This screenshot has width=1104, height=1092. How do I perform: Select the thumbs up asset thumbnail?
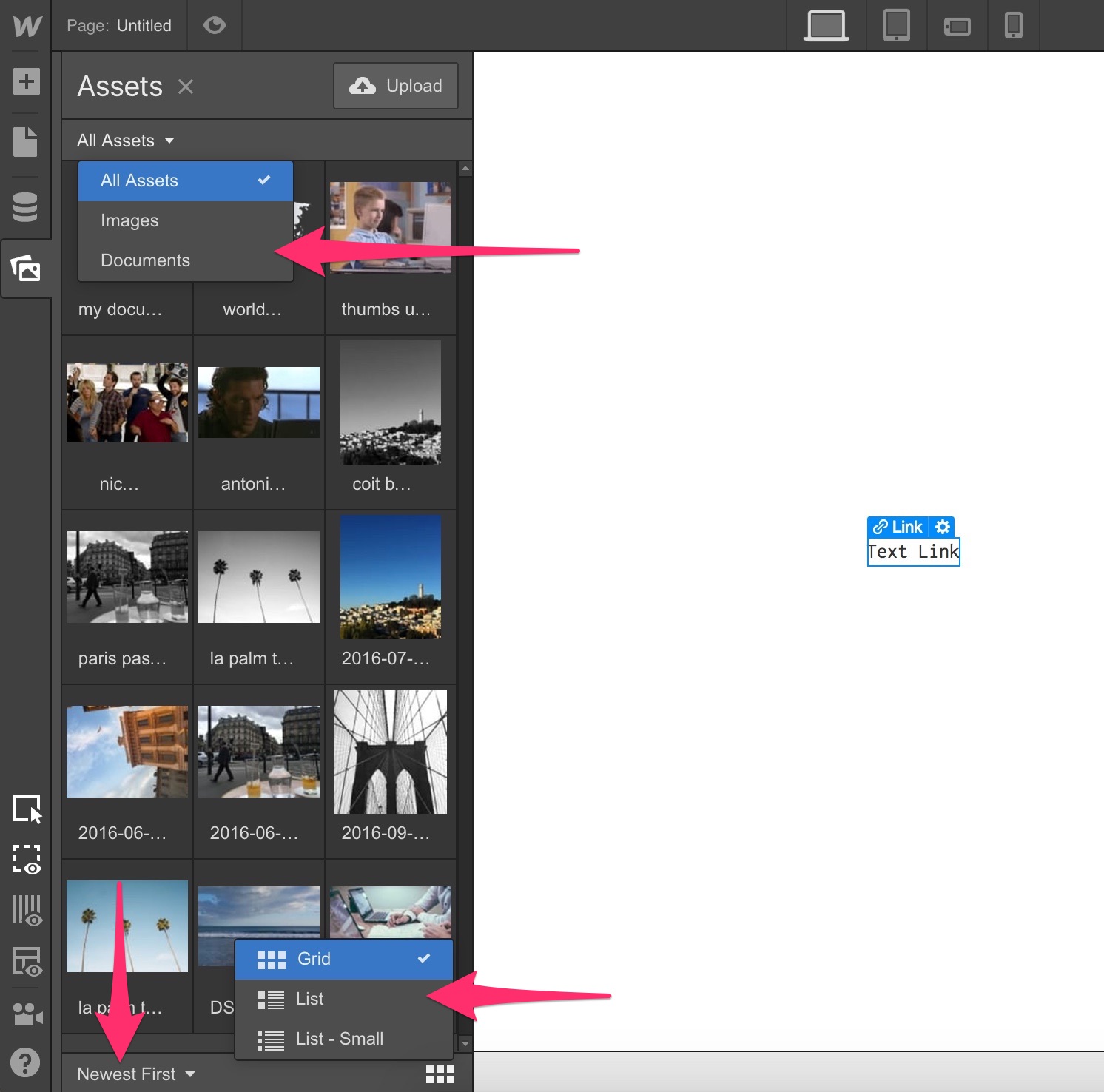[x=391, y=228]
